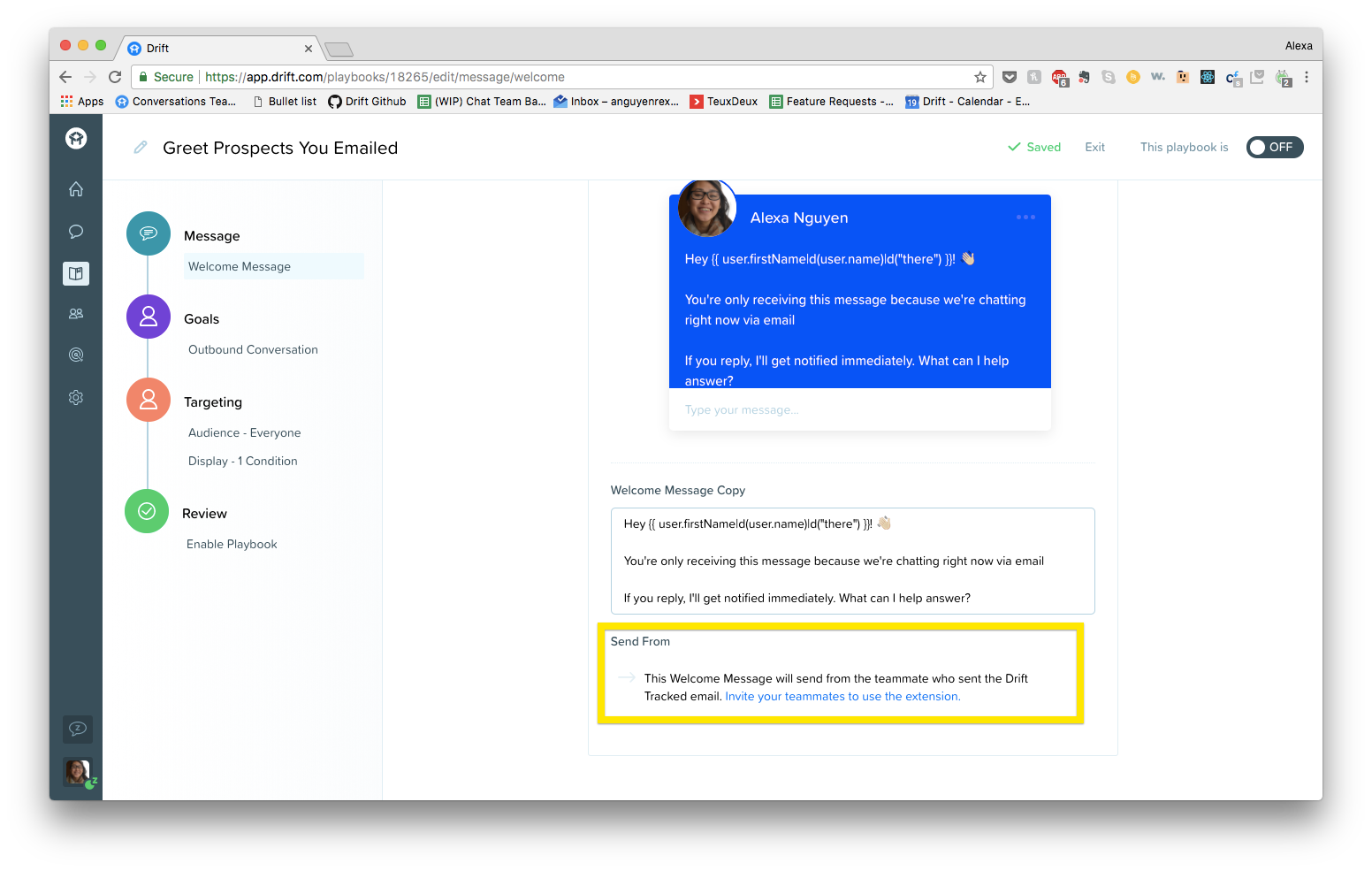Image resolution: width=1372 pixels, height=871 pixels.
Task: Click Alexa Nguyen avatar in chat preview
Action: point(706,209)
